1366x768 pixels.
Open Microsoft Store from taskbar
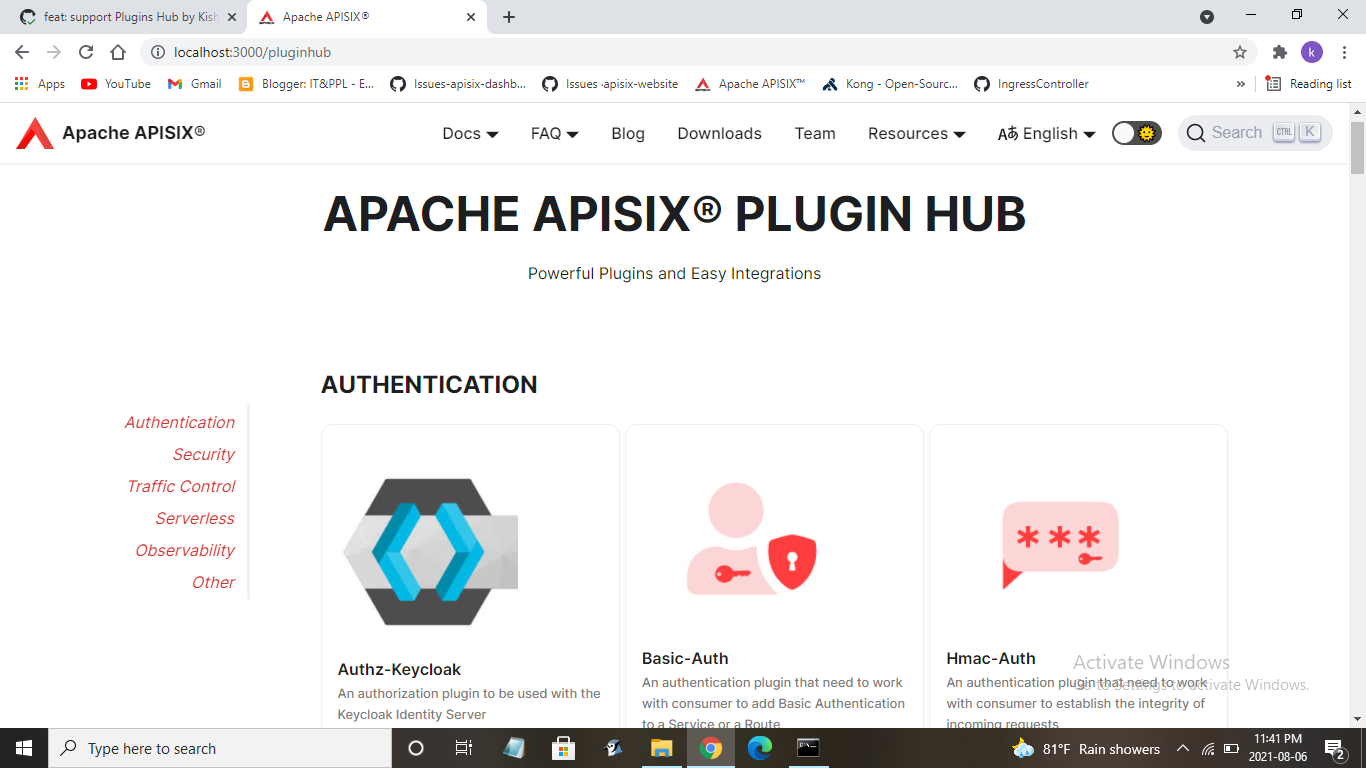click(563, 748)
